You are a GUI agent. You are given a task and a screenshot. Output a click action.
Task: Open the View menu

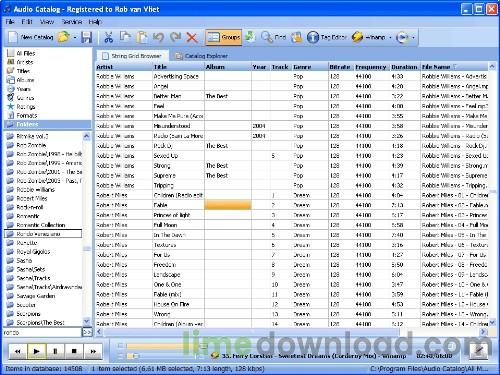coord(47,22)
